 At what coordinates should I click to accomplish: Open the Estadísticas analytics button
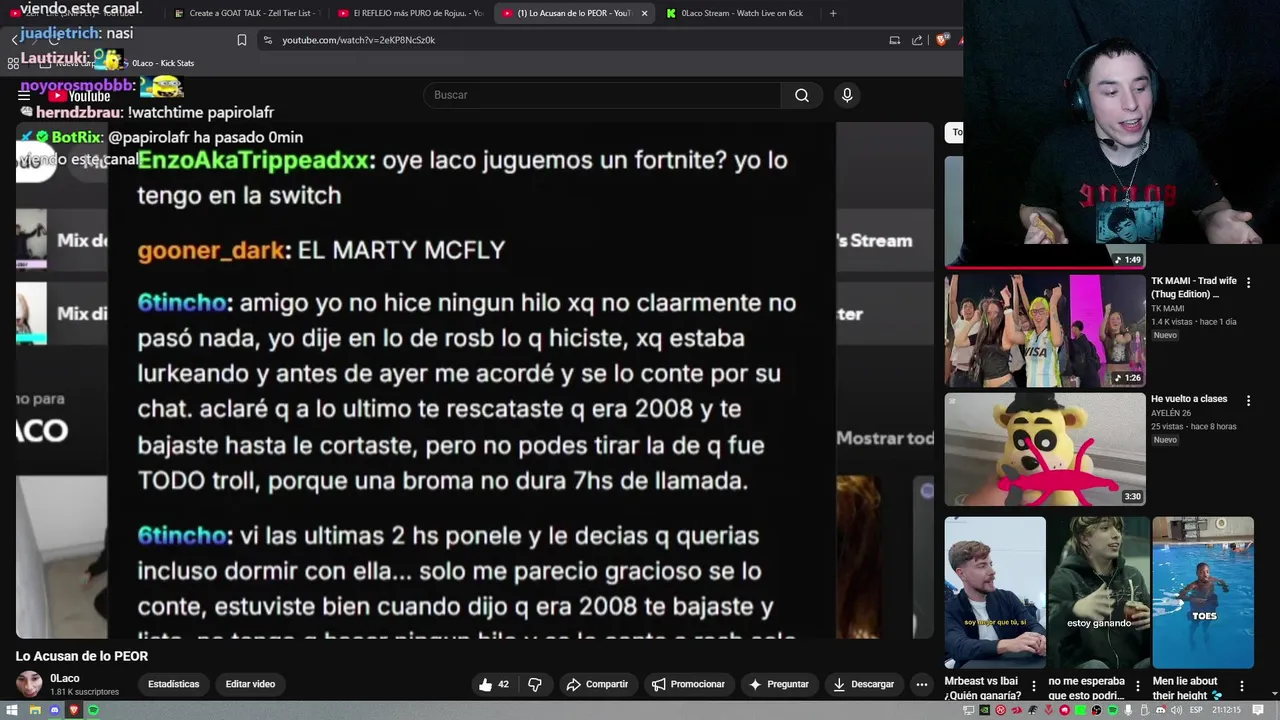[x=173, y=684]
